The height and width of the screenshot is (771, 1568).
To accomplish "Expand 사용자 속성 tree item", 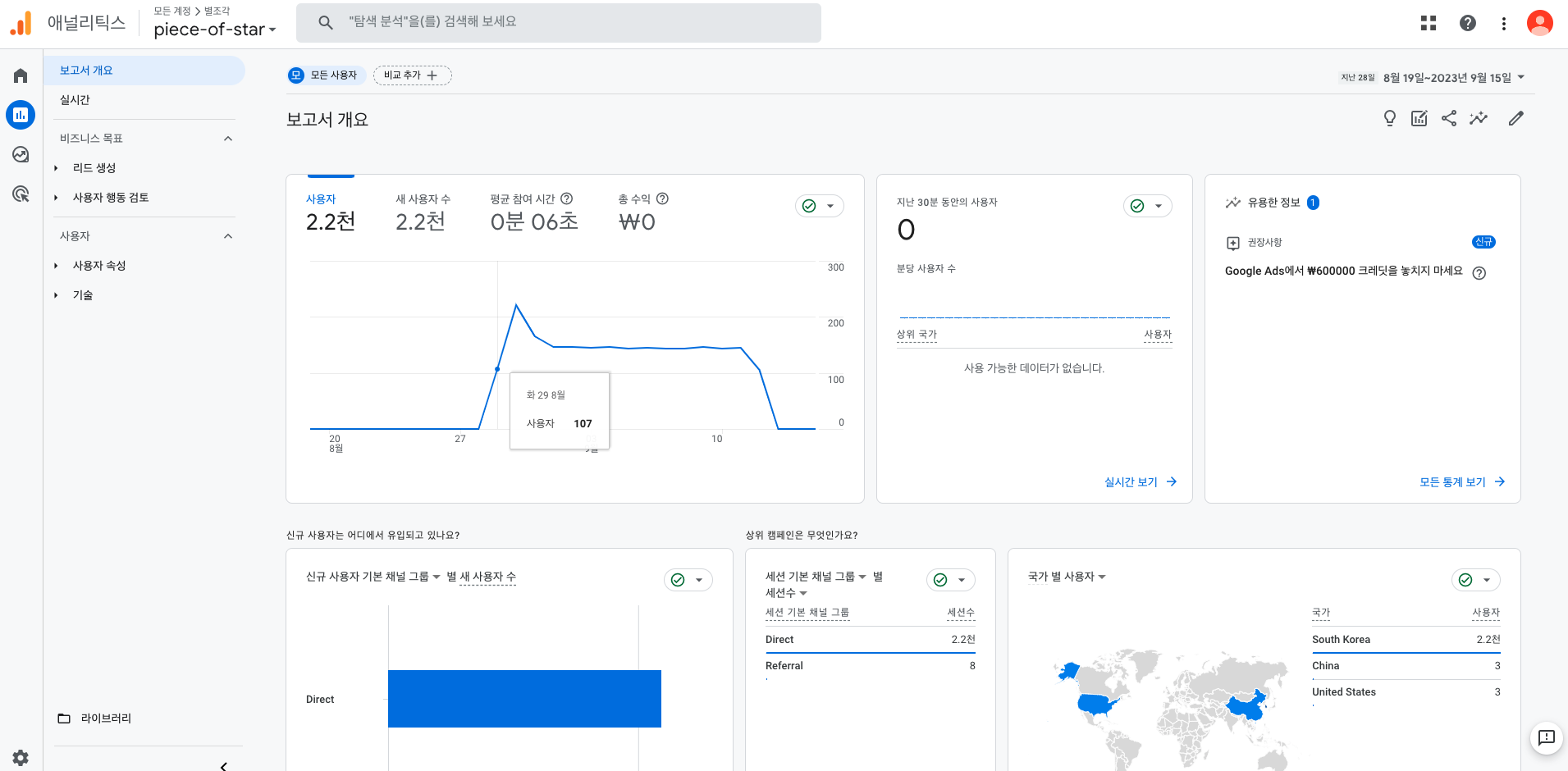I will click(56, 266).
